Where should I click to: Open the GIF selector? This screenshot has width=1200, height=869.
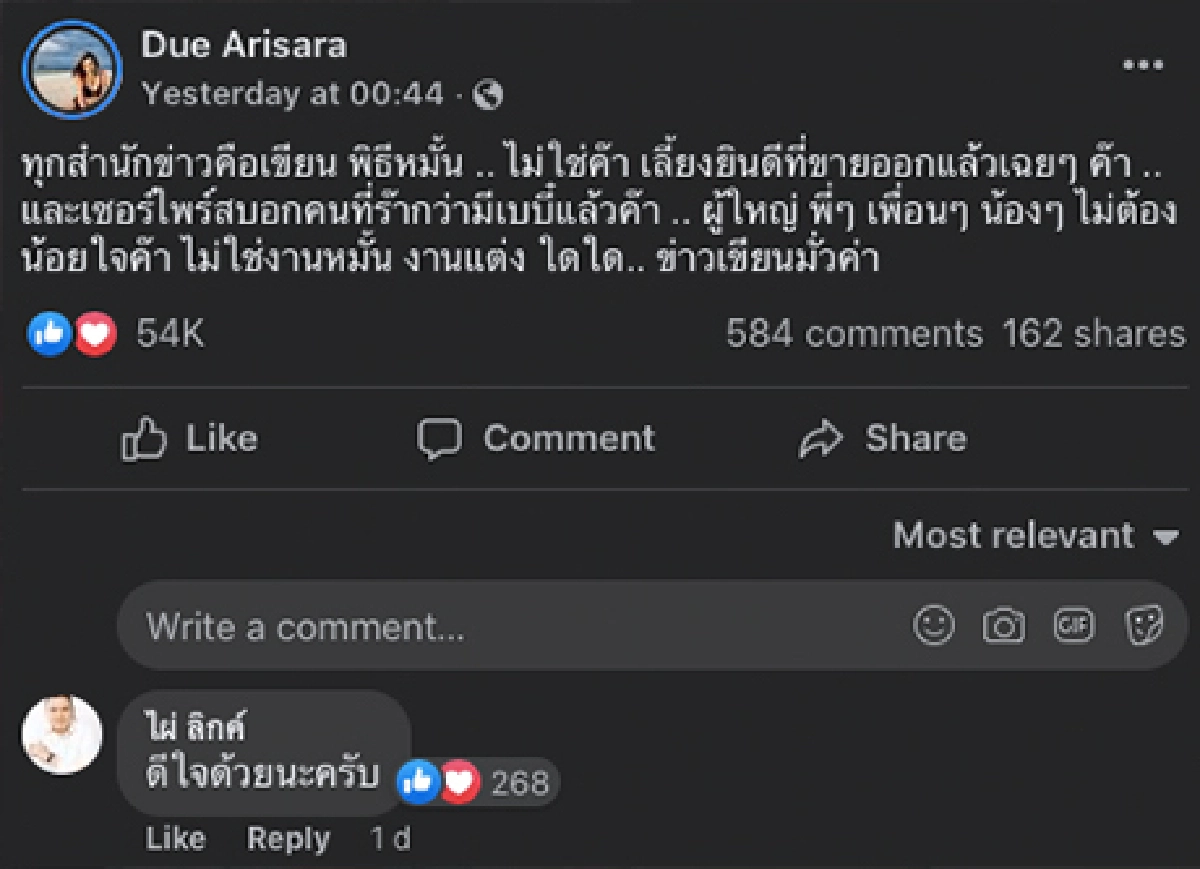click(1073, 626)
